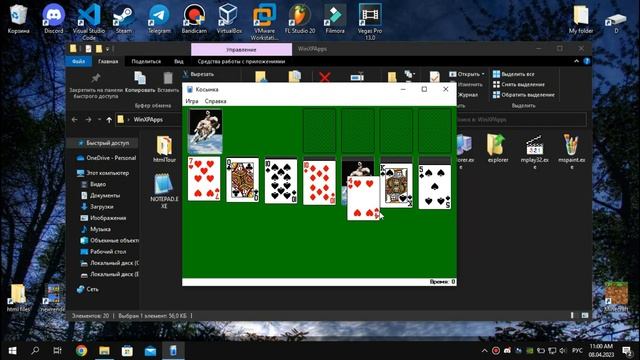Select the 7 of hearts card
The image size is (640, 360).
204,179
